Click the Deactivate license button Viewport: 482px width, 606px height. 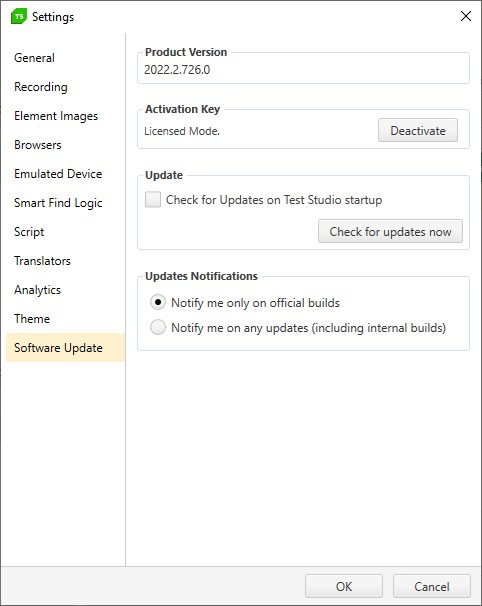(418, 131)
